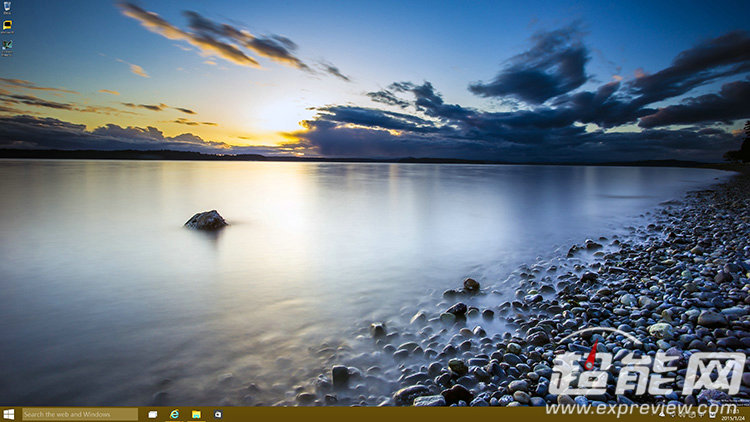750x422 pixels.
Task: Open Task View from the taskbar
Action: coord(153,414)
